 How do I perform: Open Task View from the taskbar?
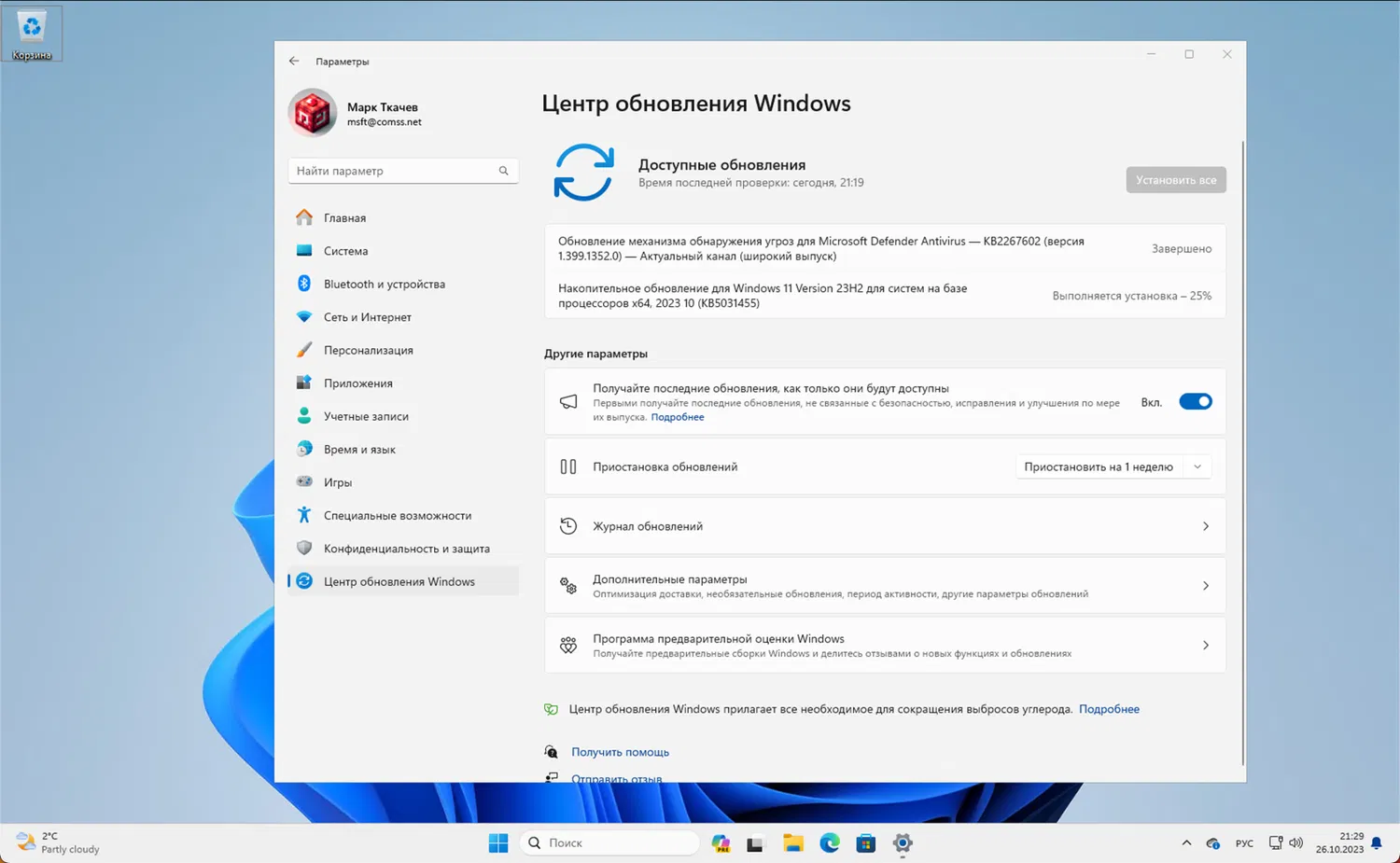pos(756,843)
